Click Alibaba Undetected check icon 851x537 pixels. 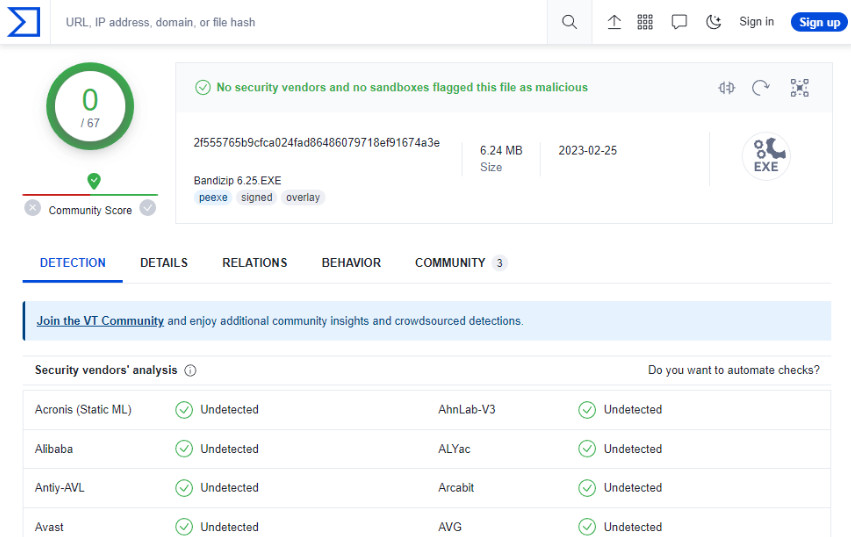pyautogui.click(x=184, y=449)
